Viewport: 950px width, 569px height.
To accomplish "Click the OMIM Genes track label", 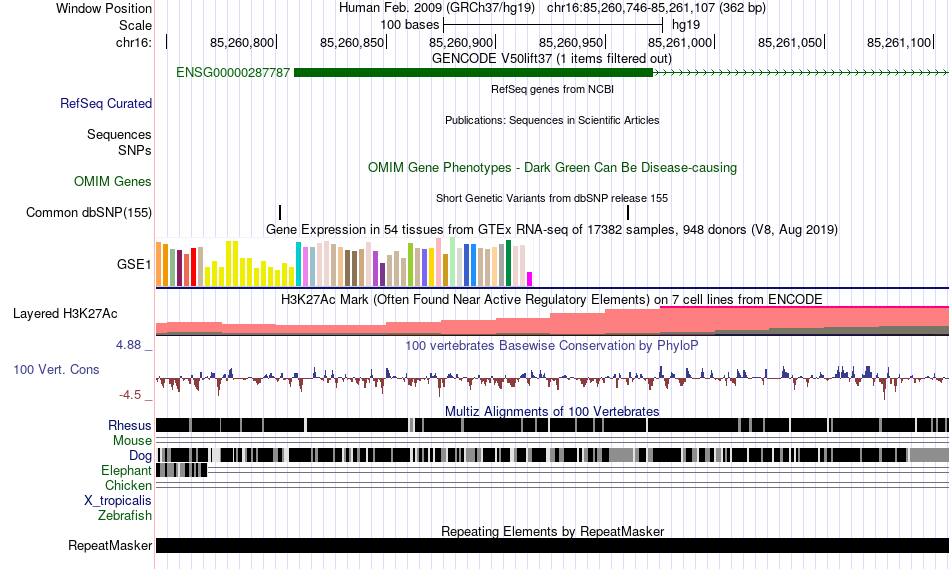I will pyautogui.click(x=113, y=181).
